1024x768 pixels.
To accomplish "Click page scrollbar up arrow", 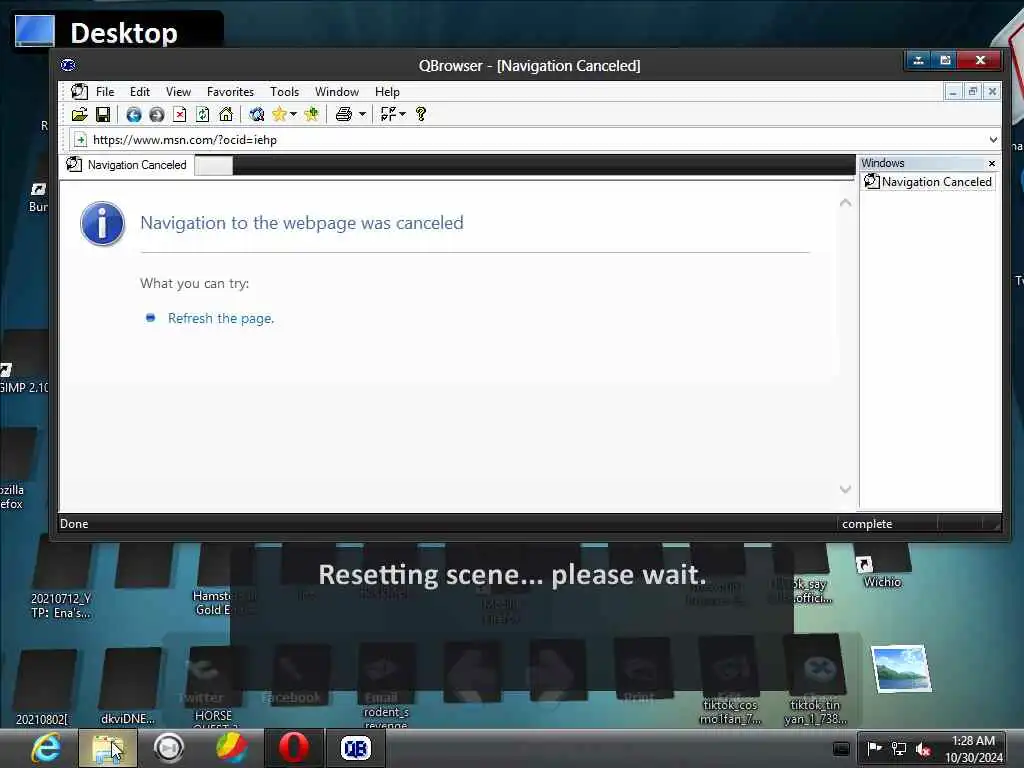I will 845,203.
